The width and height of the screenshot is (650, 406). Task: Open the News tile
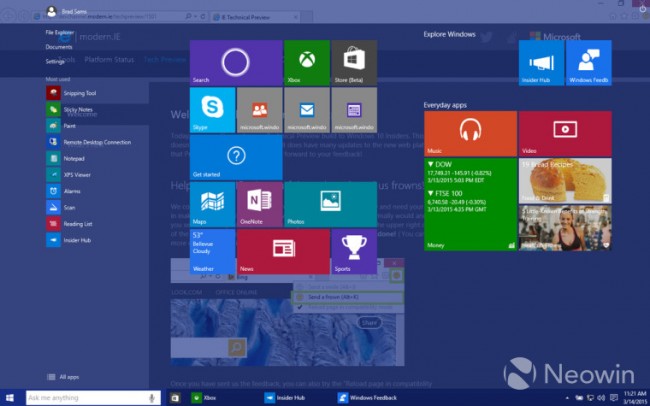(283, 252)
